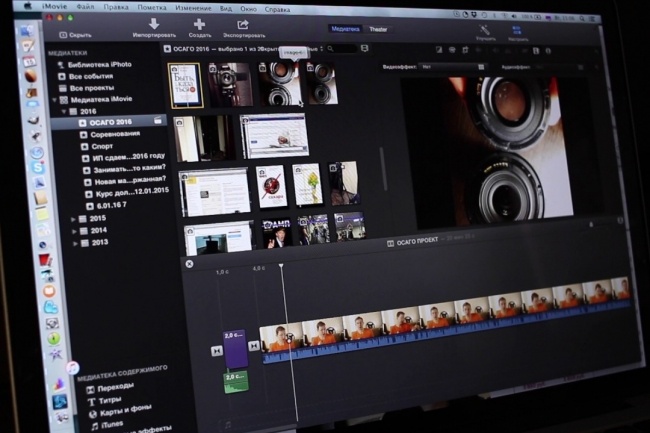Click the video and audio effects filter icon
650x433 pixels.
click(536, 51)
